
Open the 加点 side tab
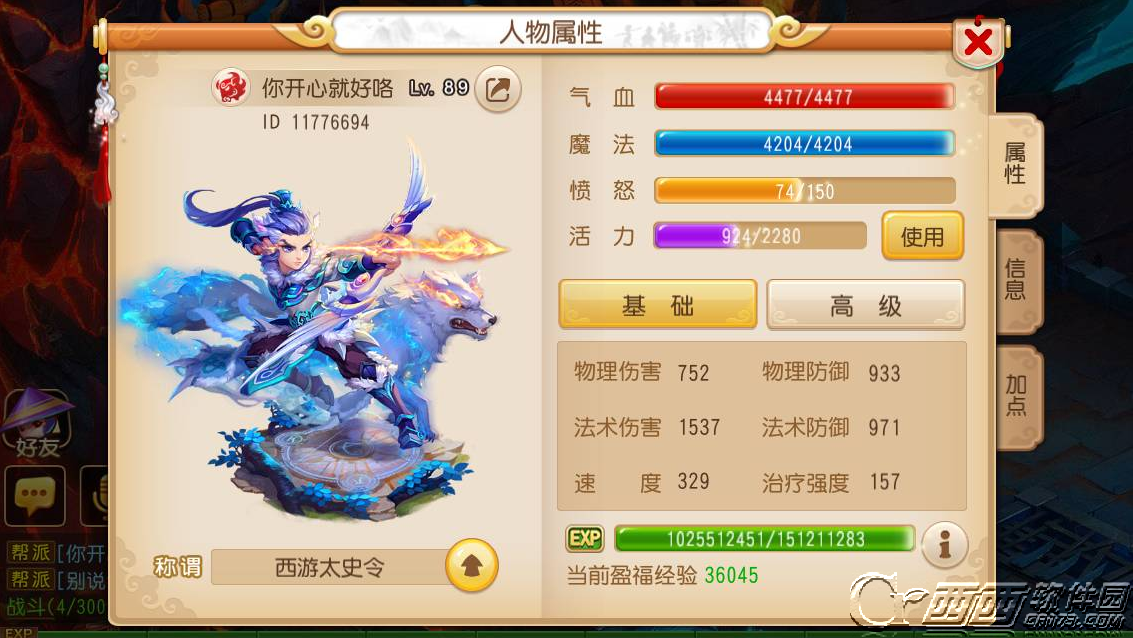coord(1016,396)
